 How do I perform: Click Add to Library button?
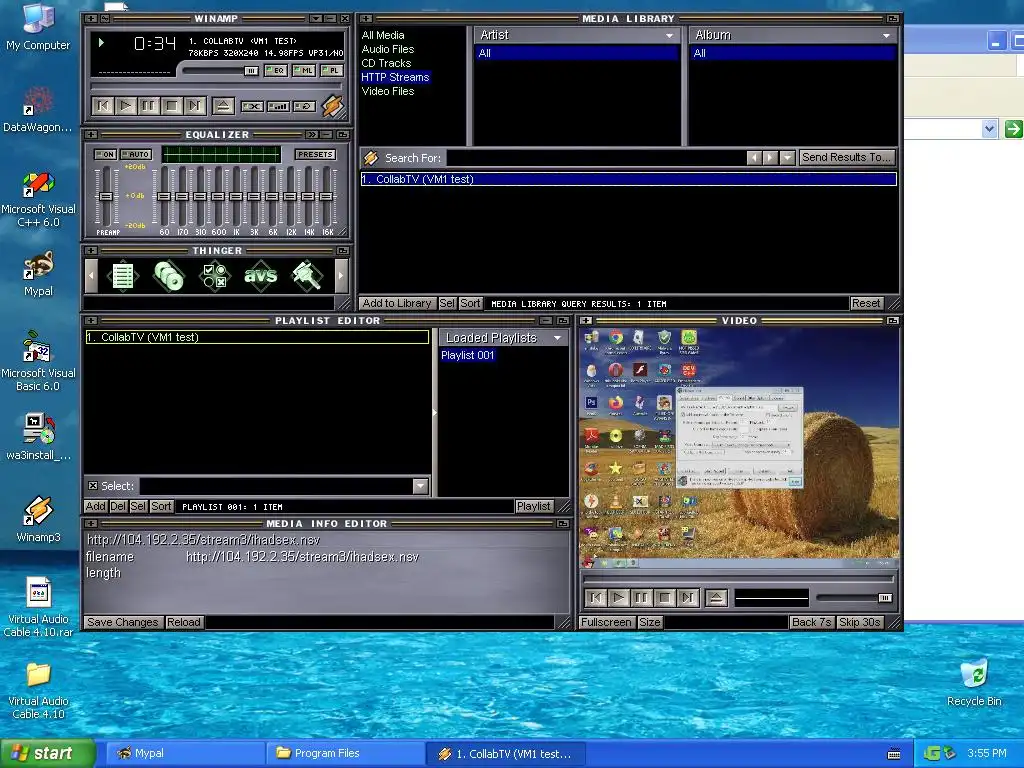tap(396, 304)
